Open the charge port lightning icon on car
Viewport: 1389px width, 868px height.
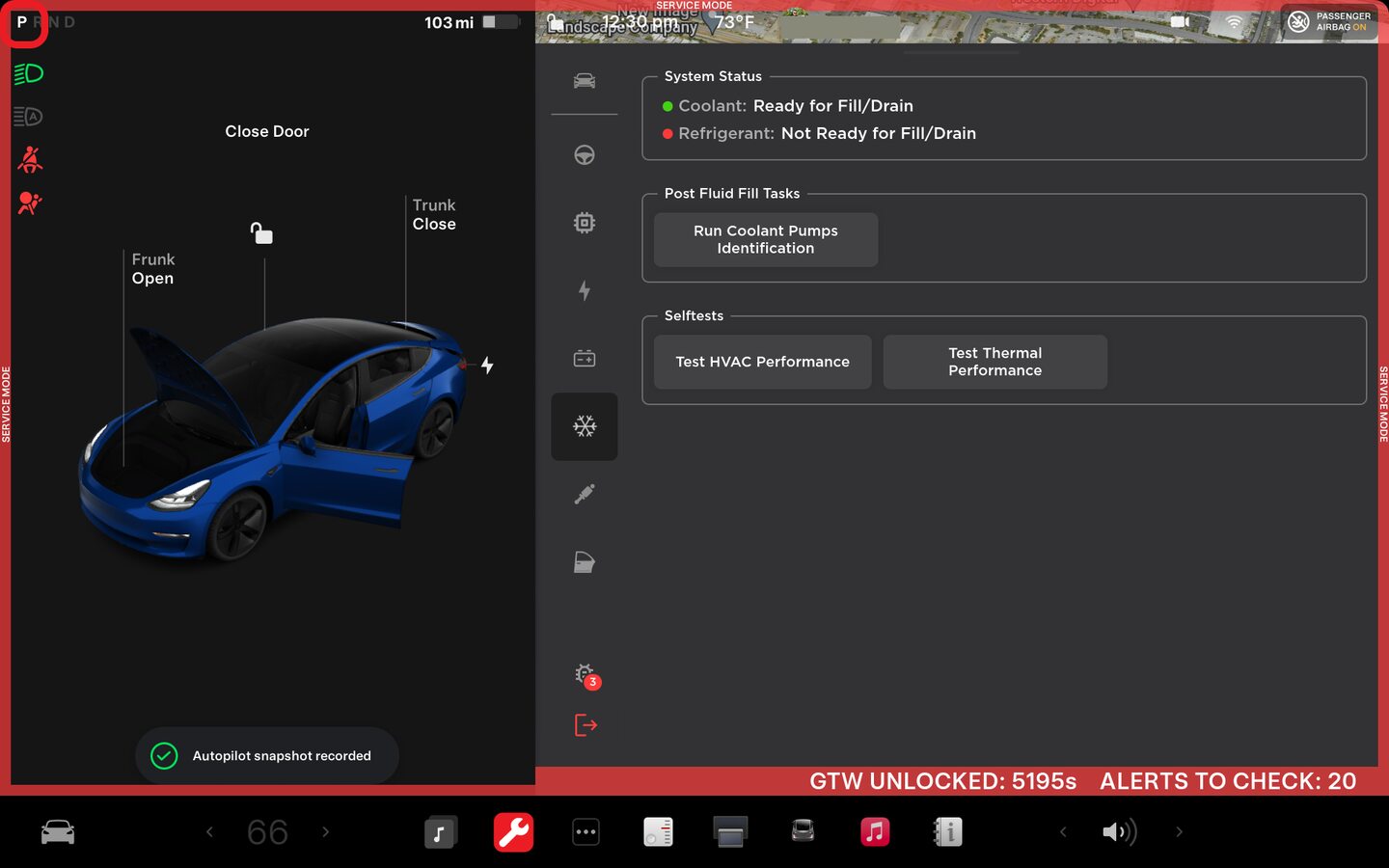click(487, 366)
